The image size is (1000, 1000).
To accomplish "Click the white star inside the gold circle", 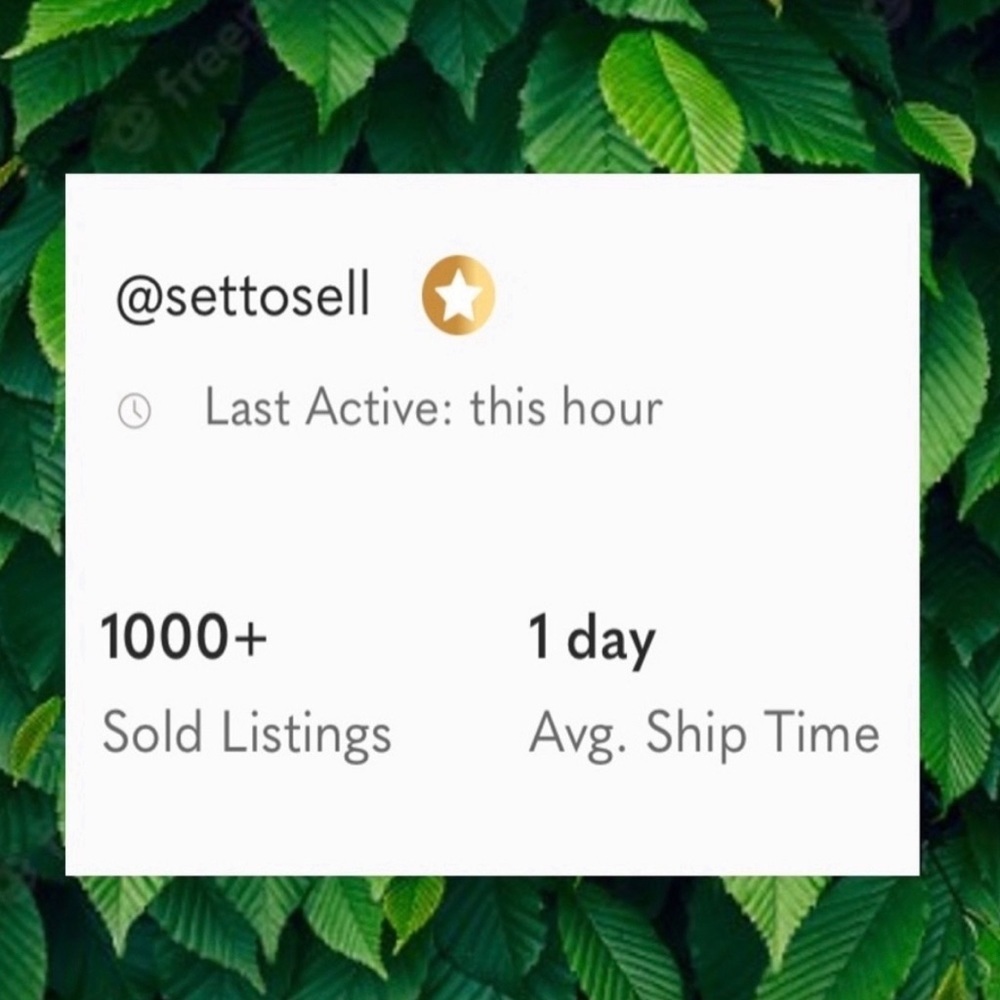I will [458, 297].
